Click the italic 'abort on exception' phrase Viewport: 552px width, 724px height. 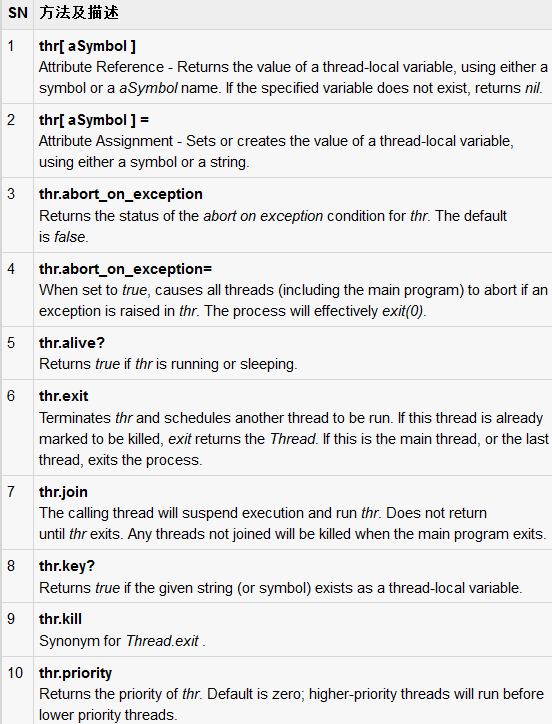pyautogui.click(x=263, y=216)
